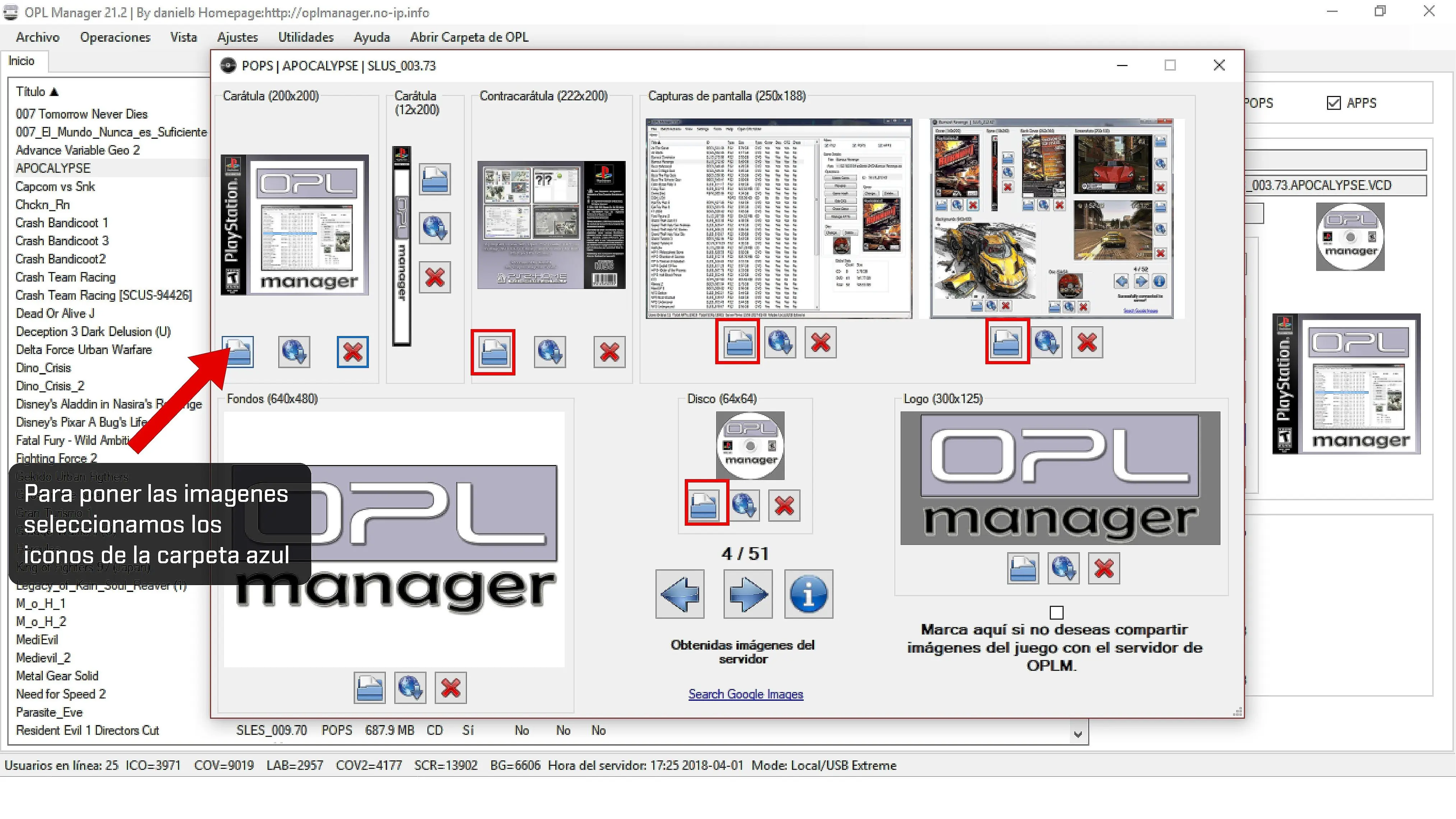Download spine Carátula image from server
The height and width of the screenshot is (819, 1456).
point(435,228)
